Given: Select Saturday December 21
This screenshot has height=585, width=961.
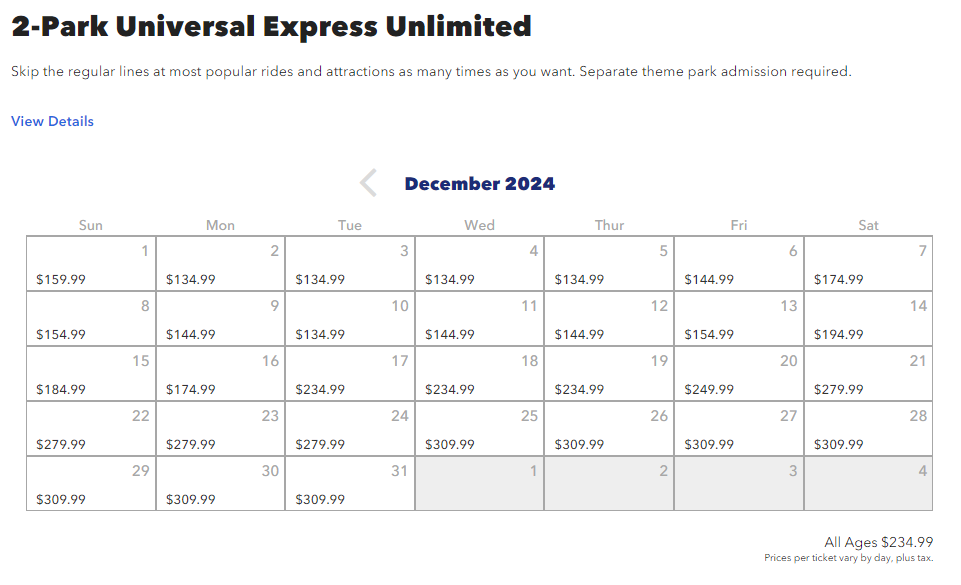Looking at the screenshot, I should click(868, 374).
